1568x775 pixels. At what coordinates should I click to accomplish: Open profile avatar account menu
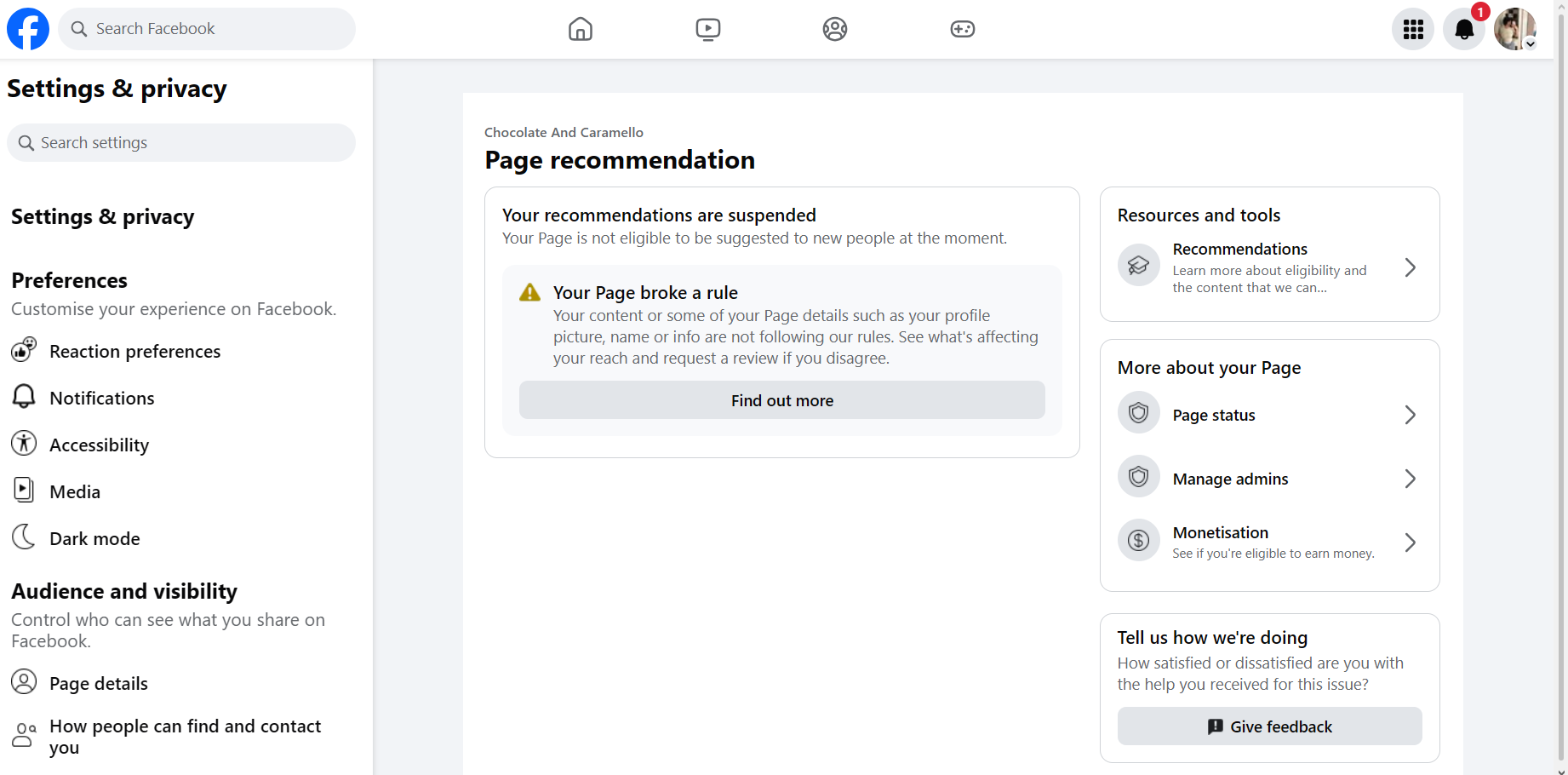1515,29
